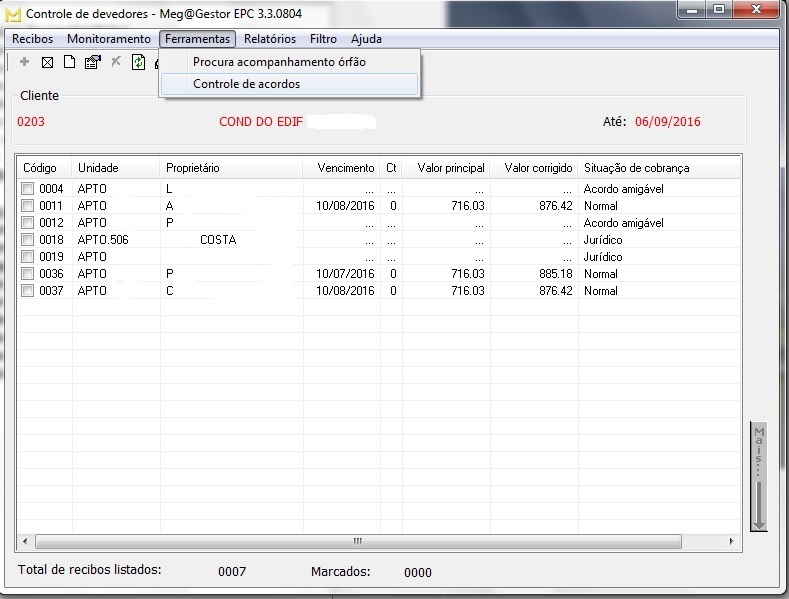Check the box for receipt 0004

coord(28,189)
